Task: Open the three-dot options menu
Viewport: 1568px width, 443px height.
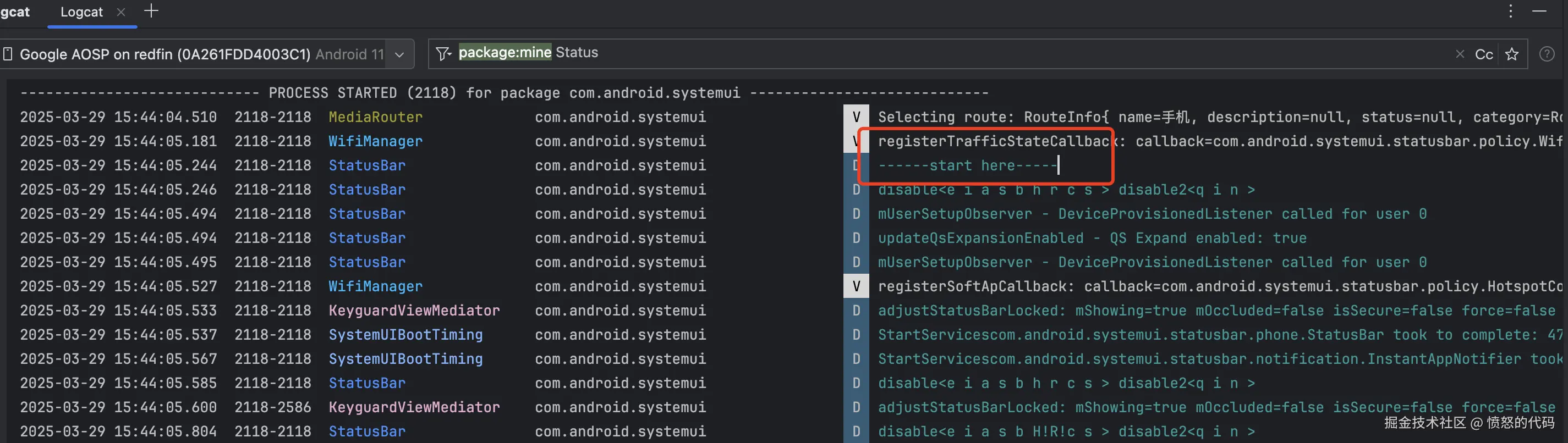Action: pos(1510,11)
